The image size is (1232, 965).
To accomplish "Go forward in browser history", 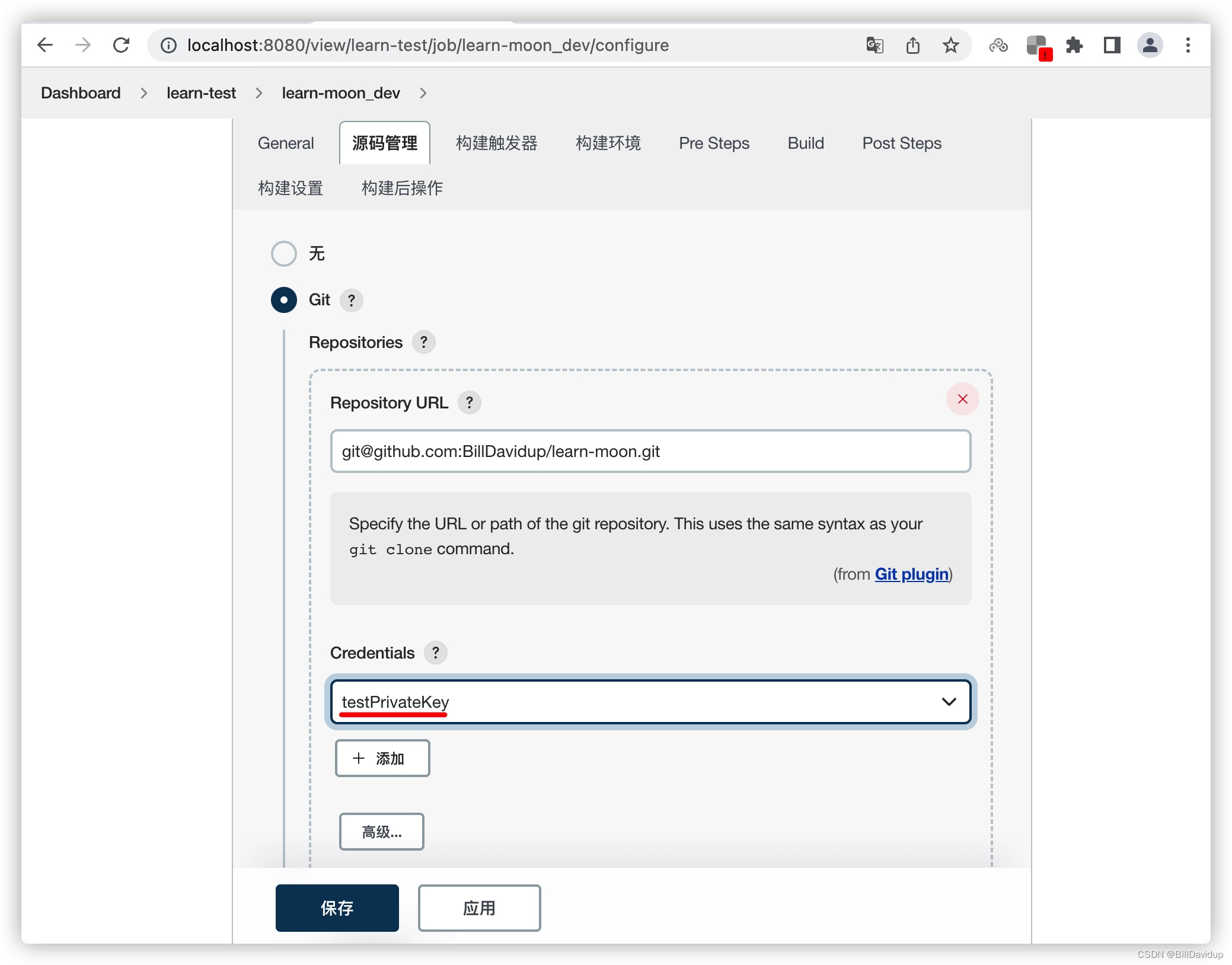I will (x=83, y=45).
